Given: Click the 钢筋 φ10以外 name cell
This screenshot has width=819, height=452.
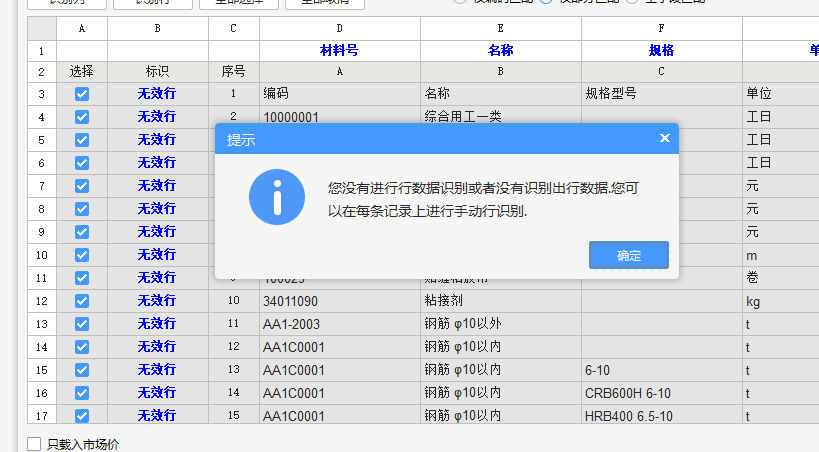Looking at the screenshot, I should click(x=500, y=324).
